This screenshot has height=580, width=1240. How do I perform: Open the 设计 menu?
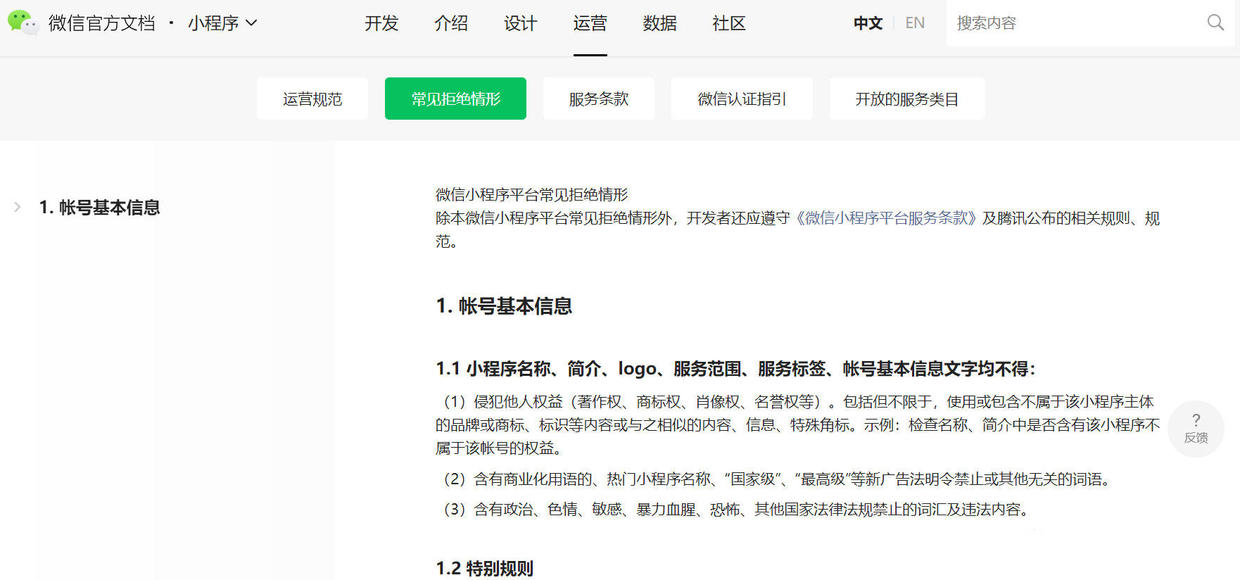(521, 23)
